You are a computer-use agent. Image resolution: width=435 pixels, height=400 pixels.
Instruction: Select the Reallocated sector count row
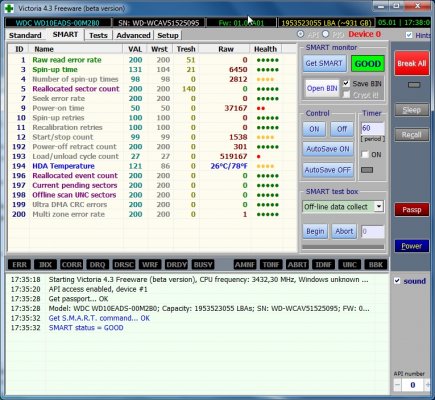[152, 89]
